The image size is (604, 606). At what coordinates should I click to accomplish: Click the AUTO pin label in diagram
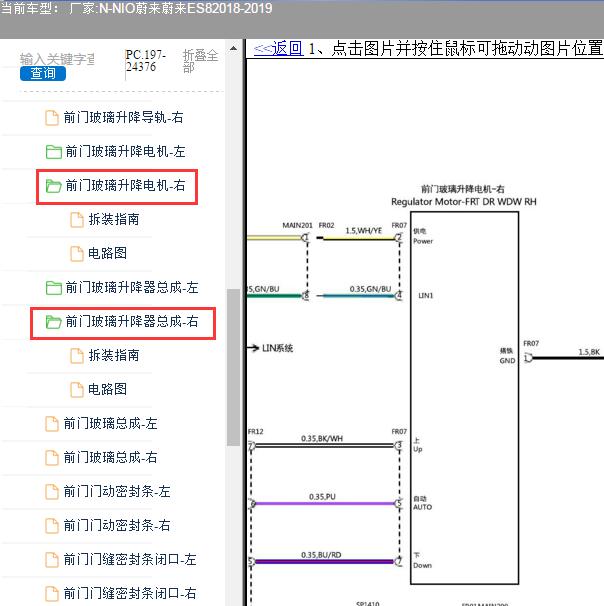[x=422, y=507]
